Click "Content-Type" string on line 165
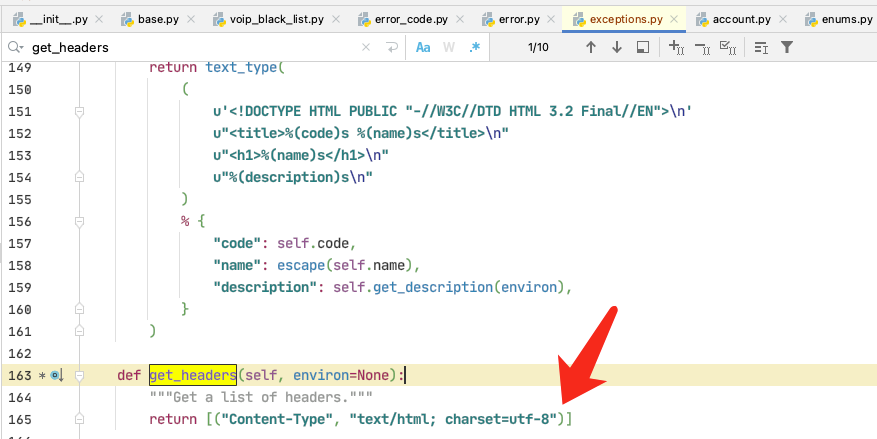The width and height of the screenshot is (877, 439). point(277,419)
